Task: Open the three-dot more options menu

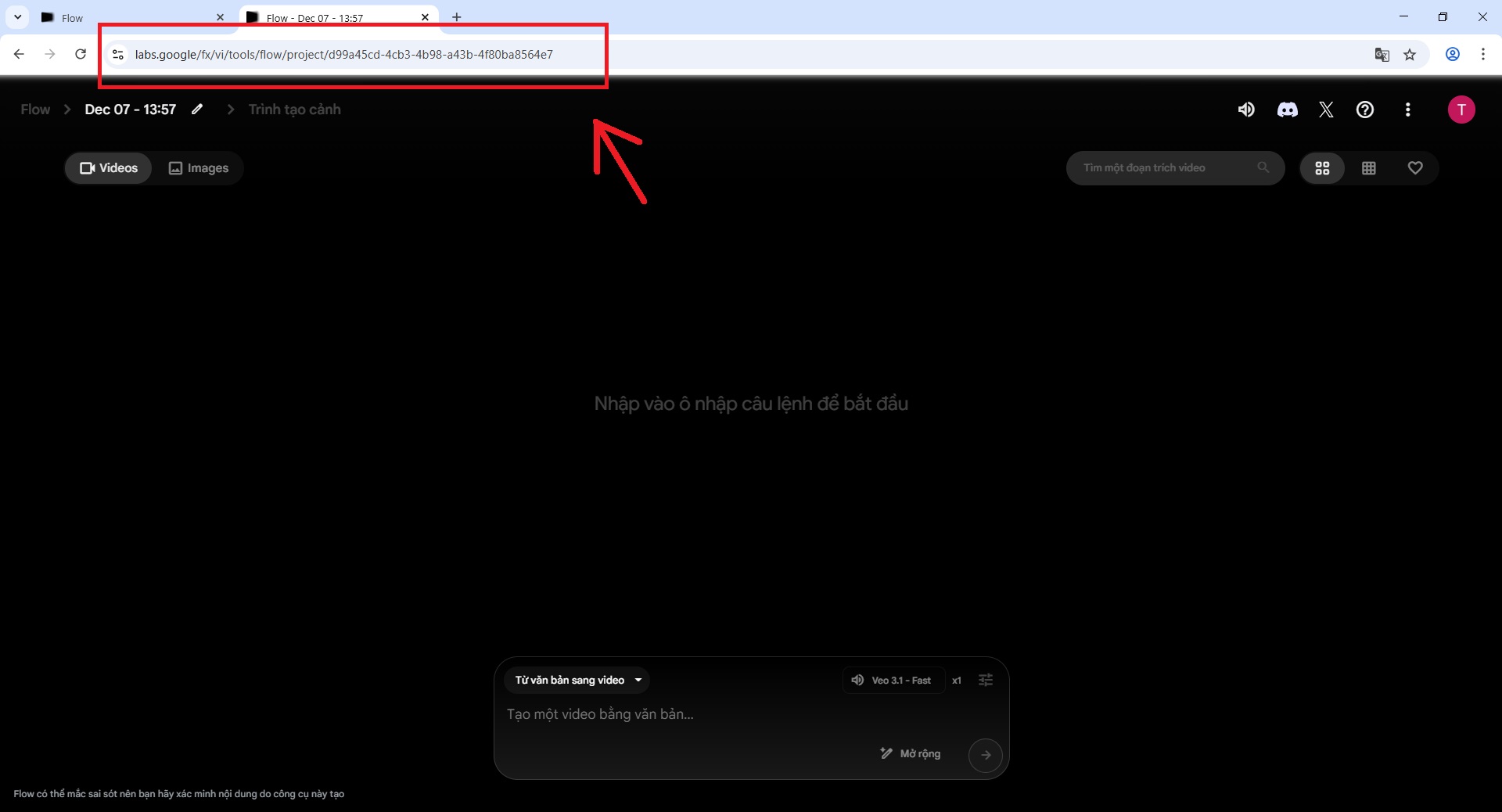Action: [x=1408, y=110]
